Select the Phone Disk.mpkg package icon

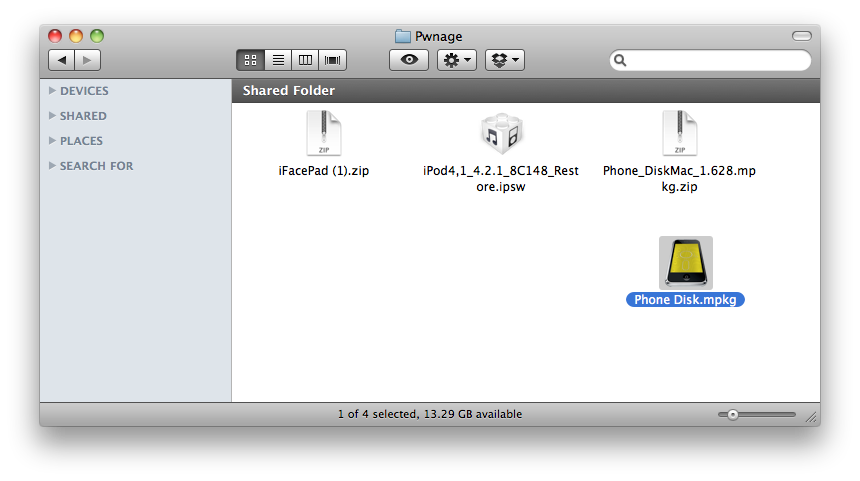[686, 263]
